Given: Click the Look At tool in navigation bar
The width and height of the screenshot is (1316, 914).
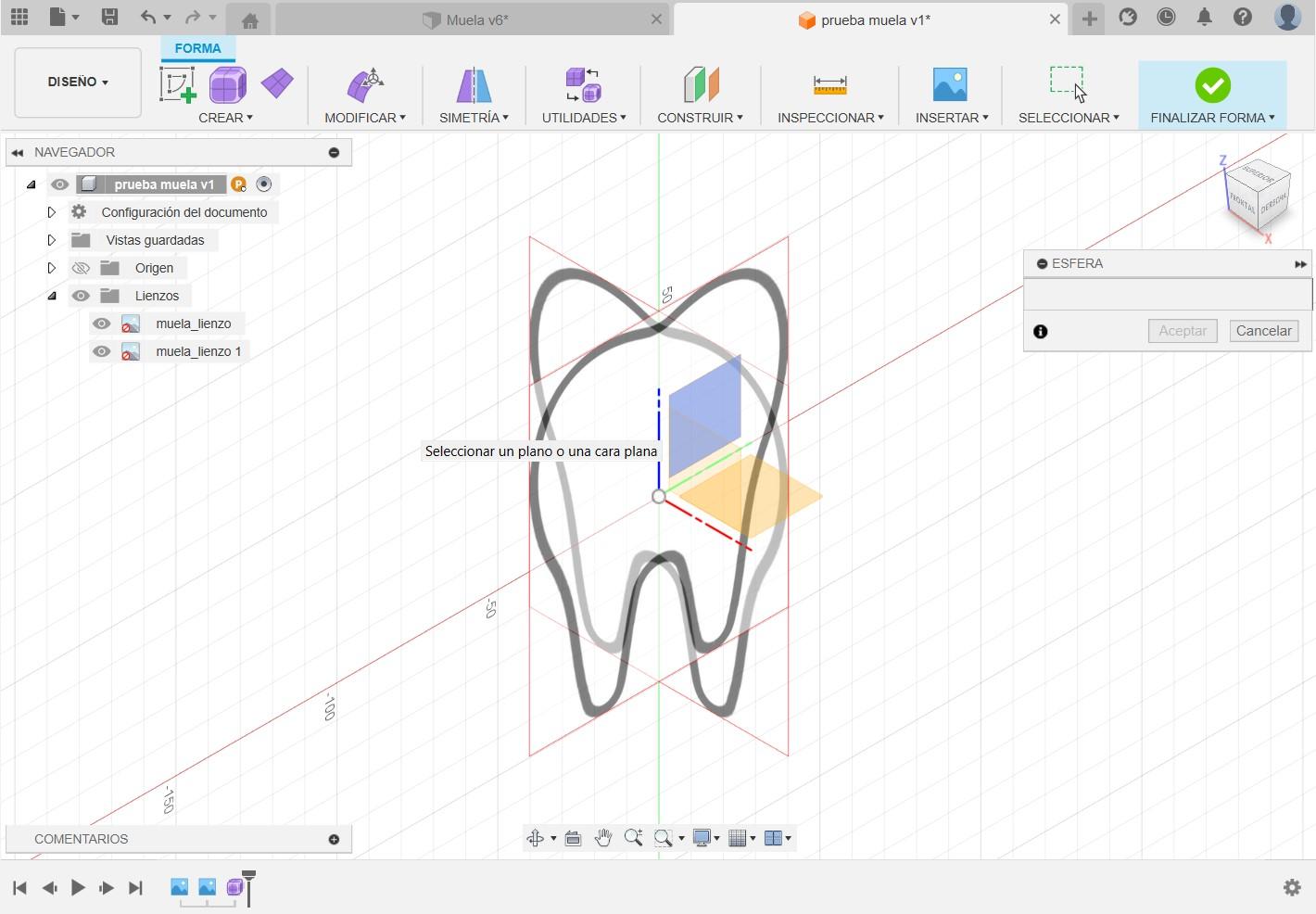Looking at the screenshot, I should 573,838.
